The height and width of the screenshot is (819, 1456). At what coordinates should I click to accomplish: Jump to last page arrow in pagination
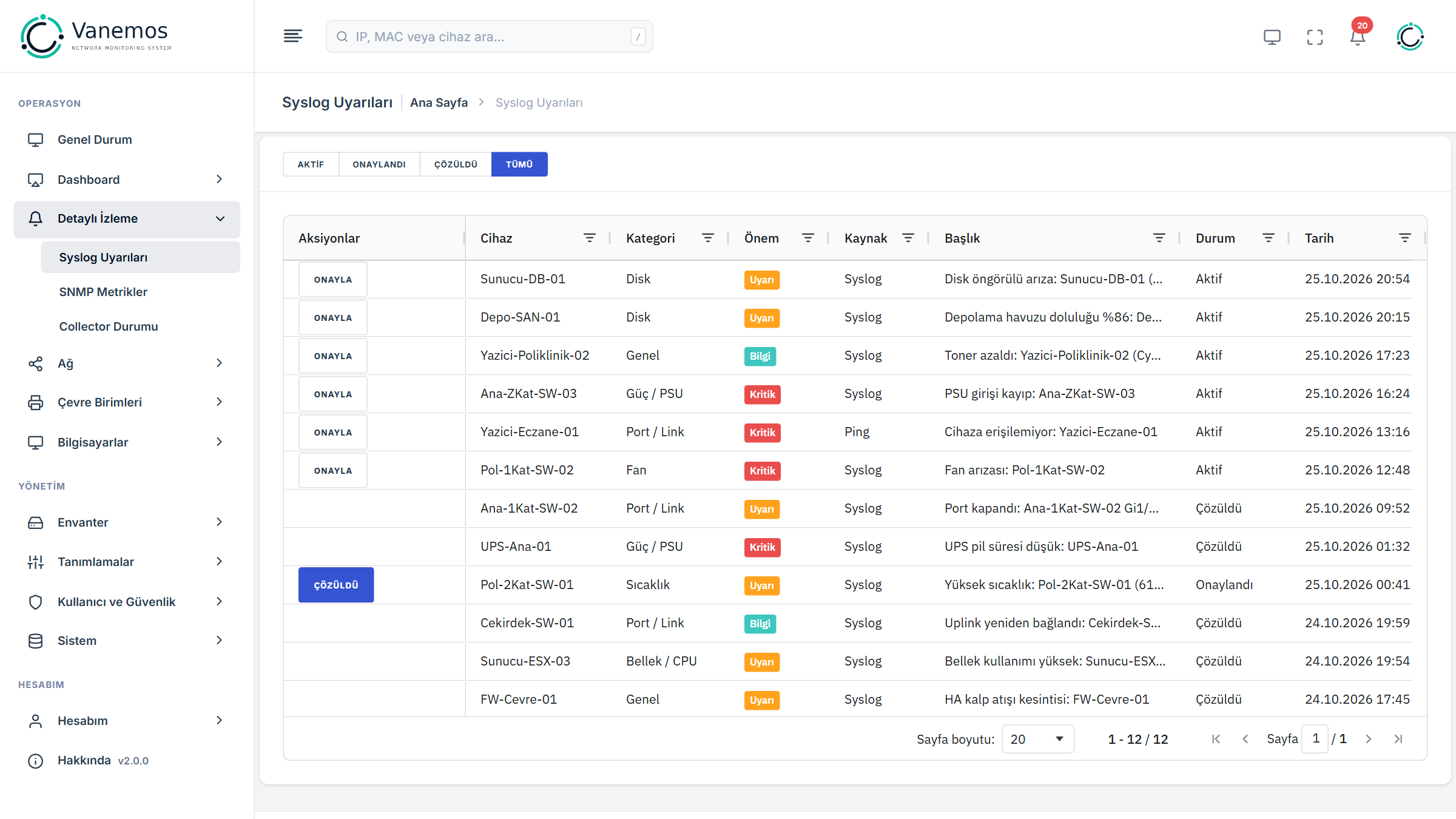click(1398, 739)
